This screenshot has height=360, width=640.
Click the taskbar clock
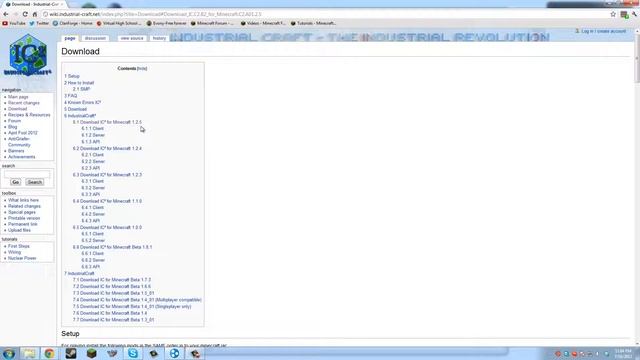click(x=623, y=353)
